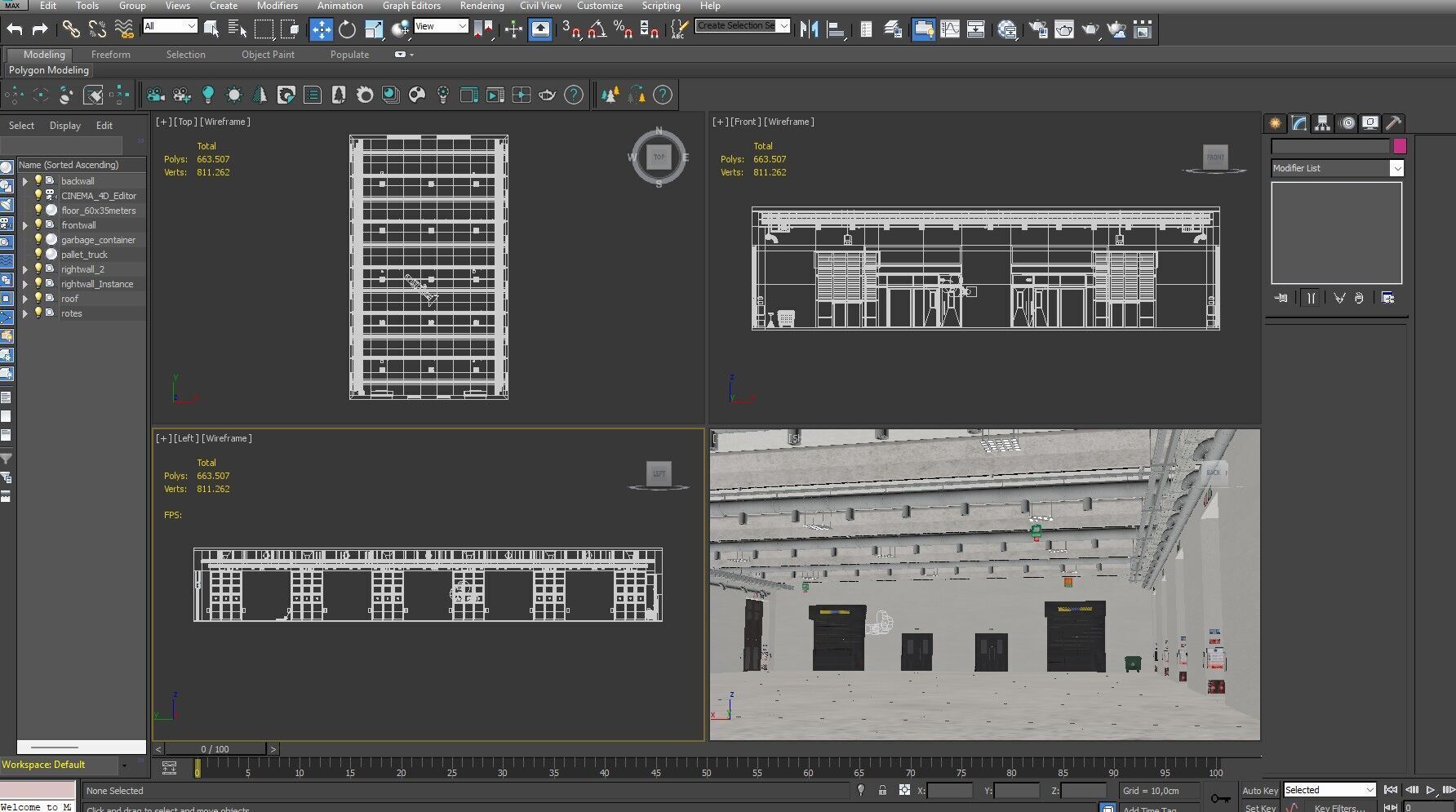Open the Modifiers menu

point(277,6)
